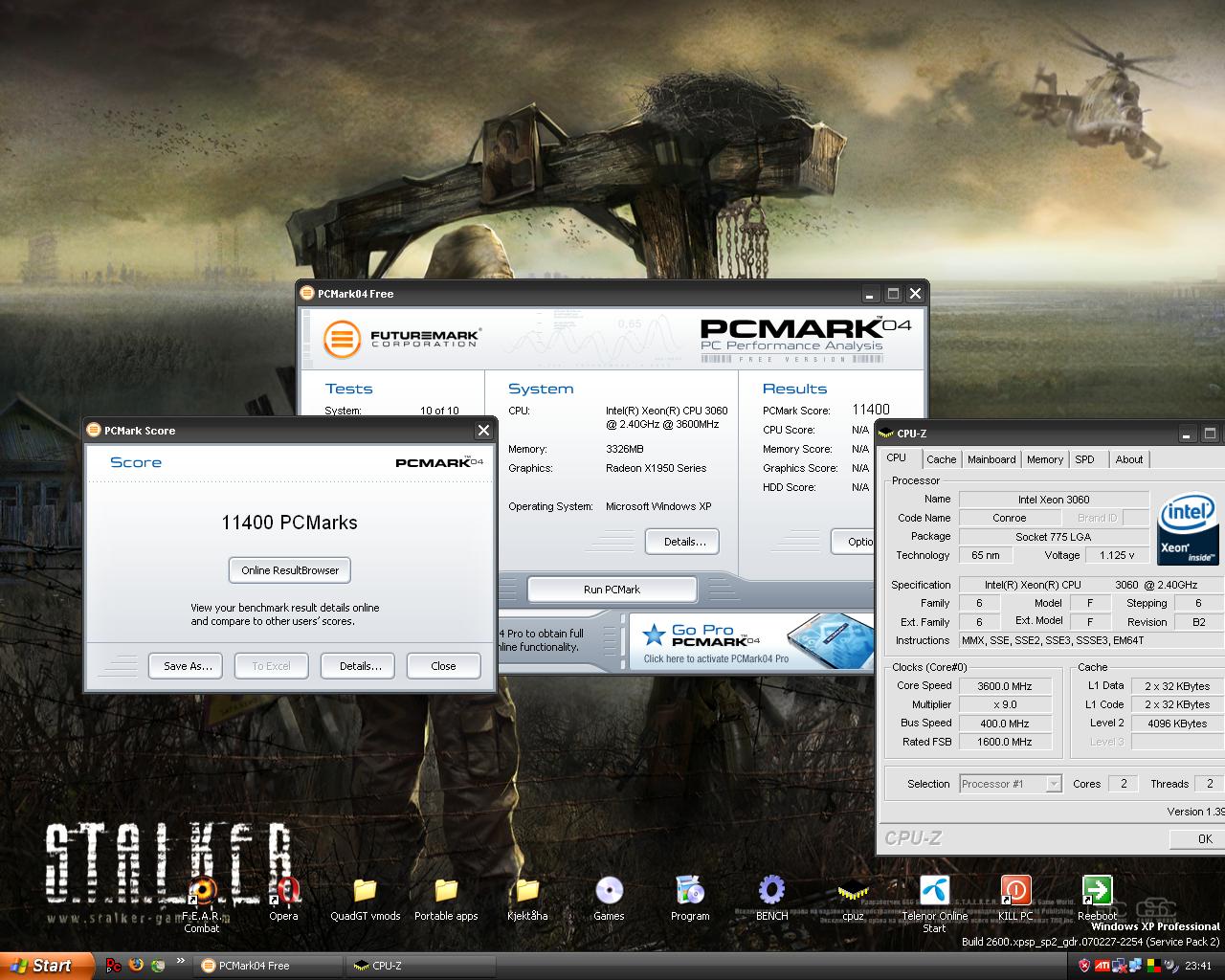Click Save As in PCMark Score
The width and height of the screenshot is (1225, 980).
[187, 666]
